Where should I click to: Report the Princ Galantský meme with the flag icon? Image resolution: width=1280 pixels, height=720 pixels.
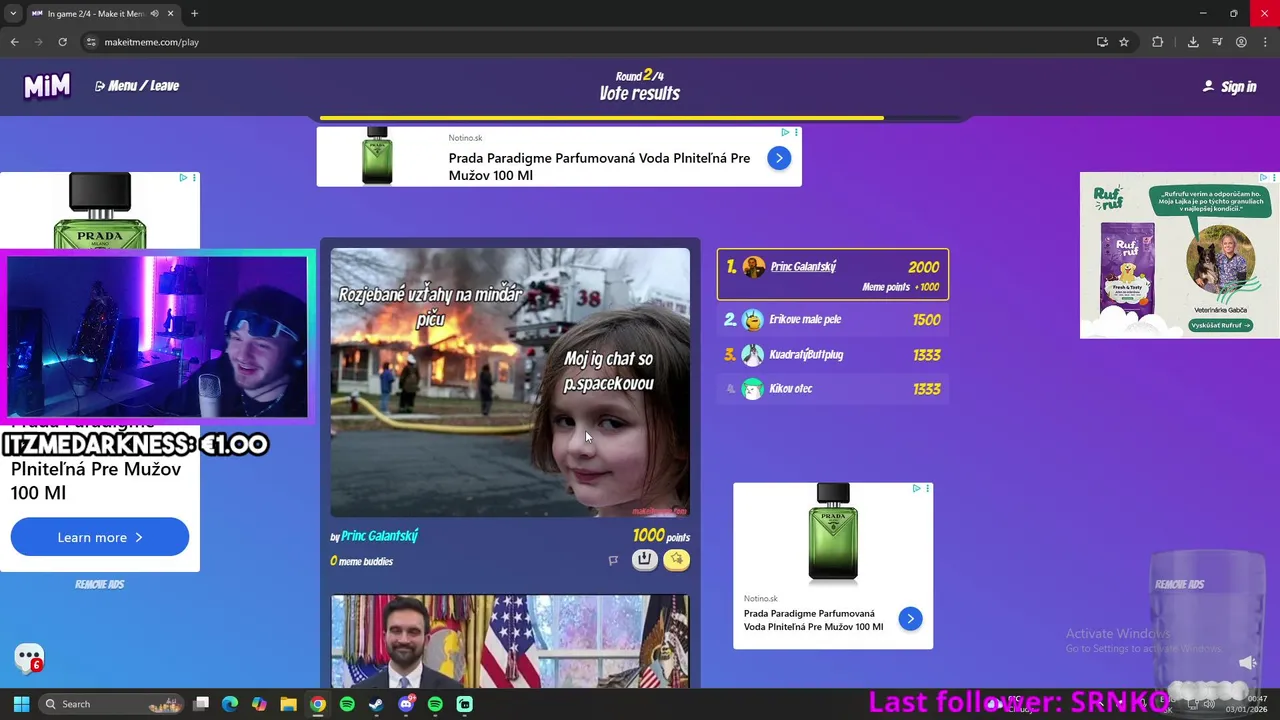click(613, 560)
